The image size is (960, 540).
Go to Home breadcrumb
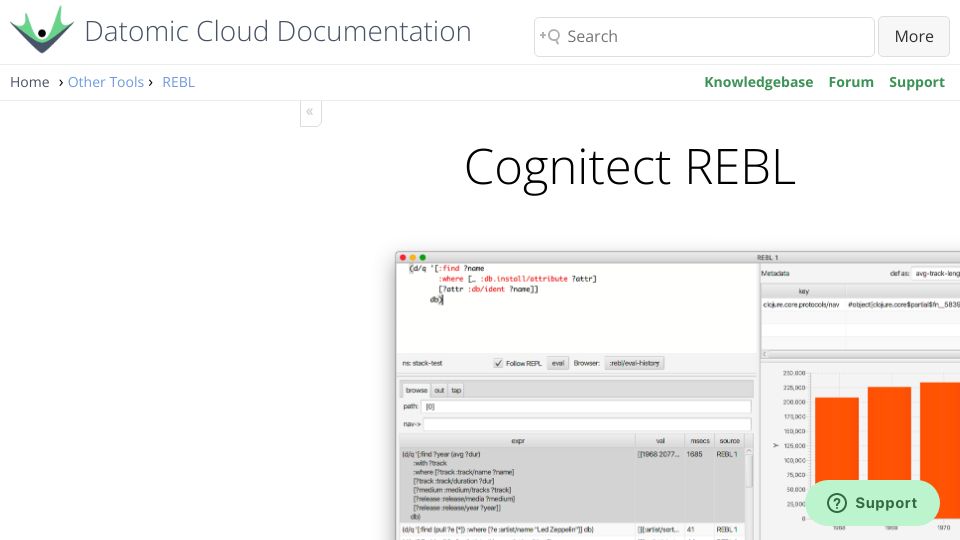click(29, 82)
